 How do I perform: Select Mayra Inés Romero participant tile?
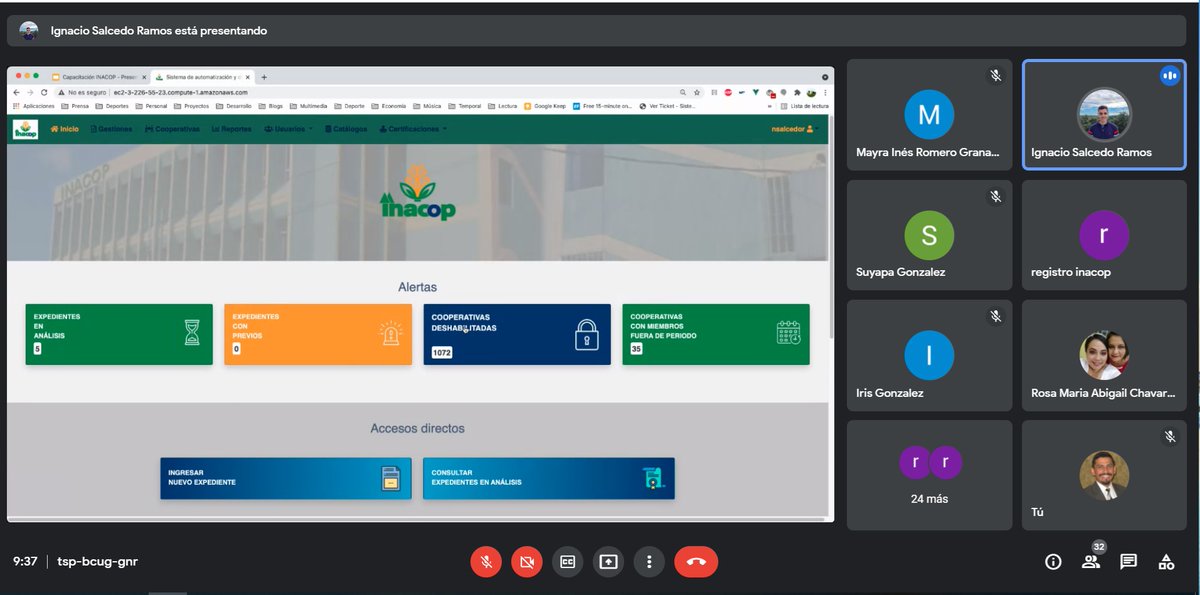pyautogui.click(x=929, y=115)
